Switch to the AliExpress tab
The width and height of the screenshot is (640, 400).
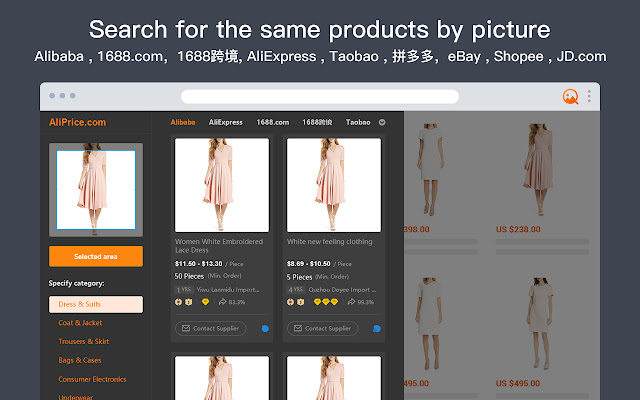point(225,122)
